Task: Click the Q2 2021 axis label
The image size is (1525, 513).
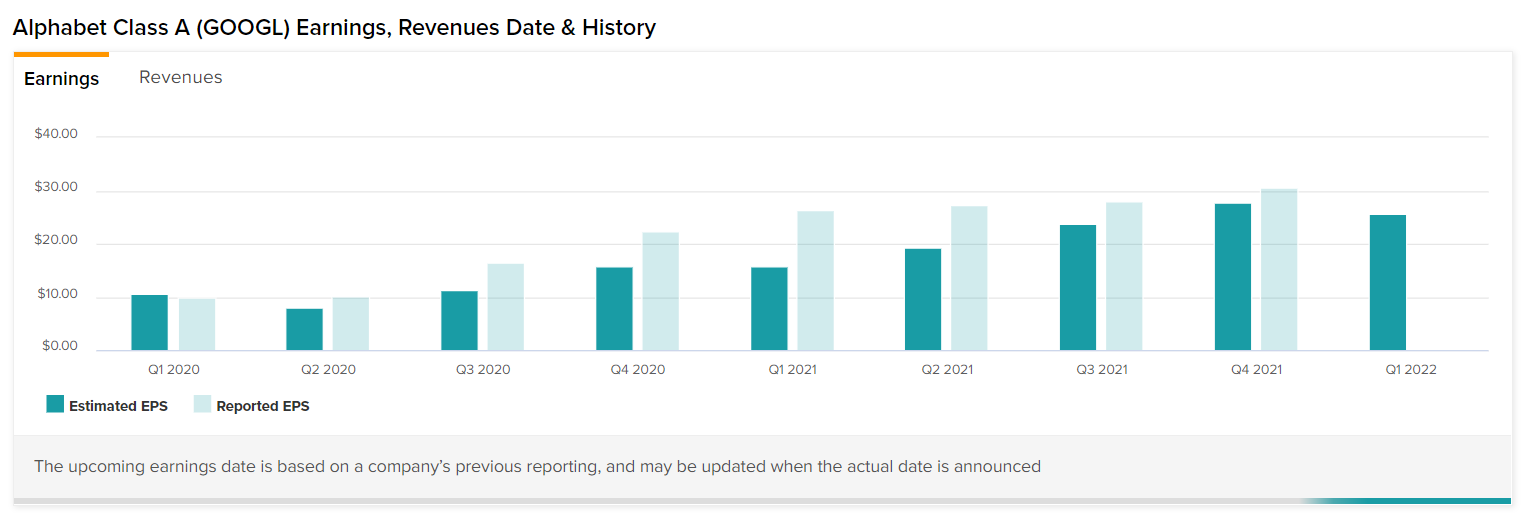Action: [x=947, y=369]
